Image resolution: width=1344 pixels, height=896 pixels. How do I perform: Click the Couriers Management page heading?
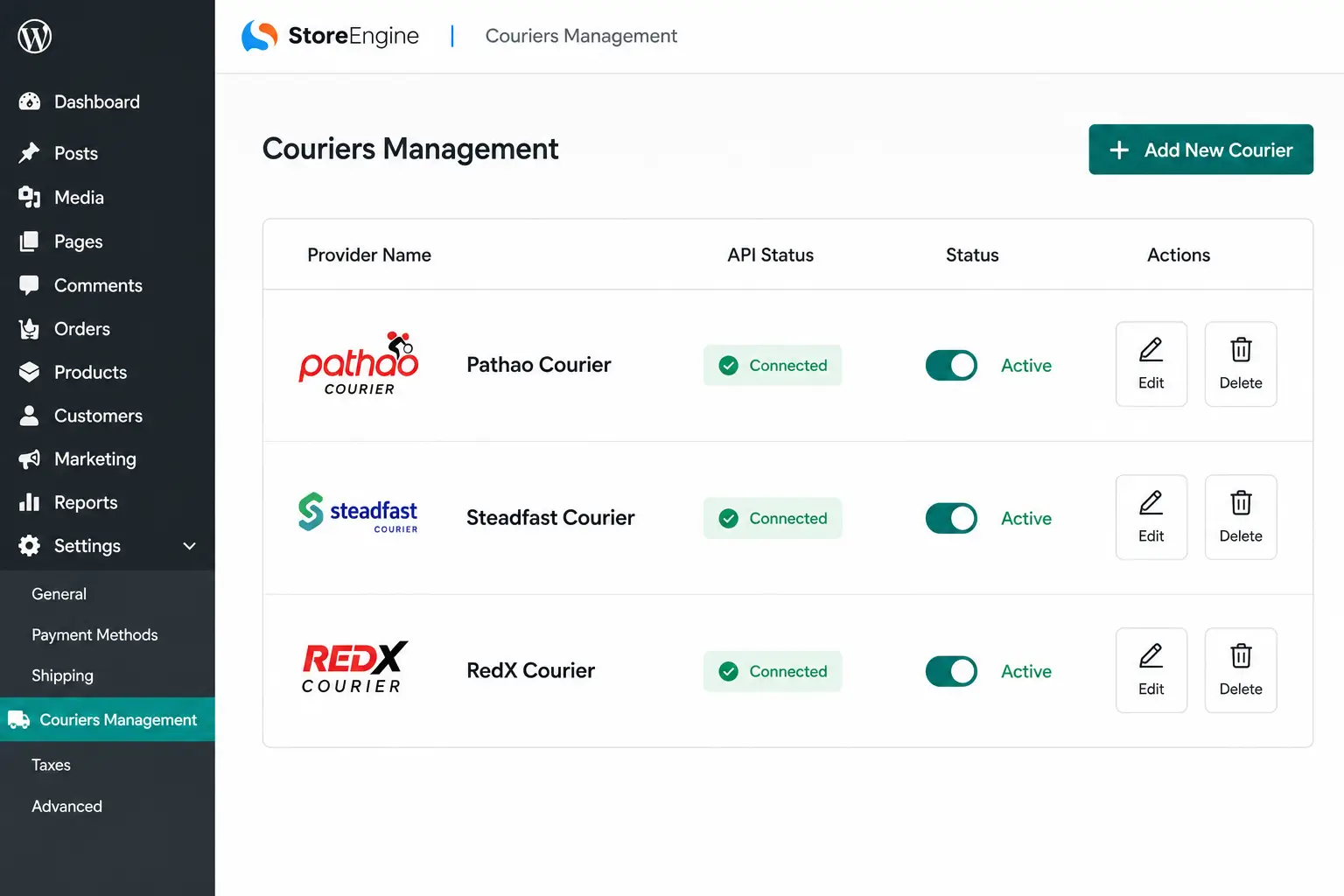click(410, 149)
